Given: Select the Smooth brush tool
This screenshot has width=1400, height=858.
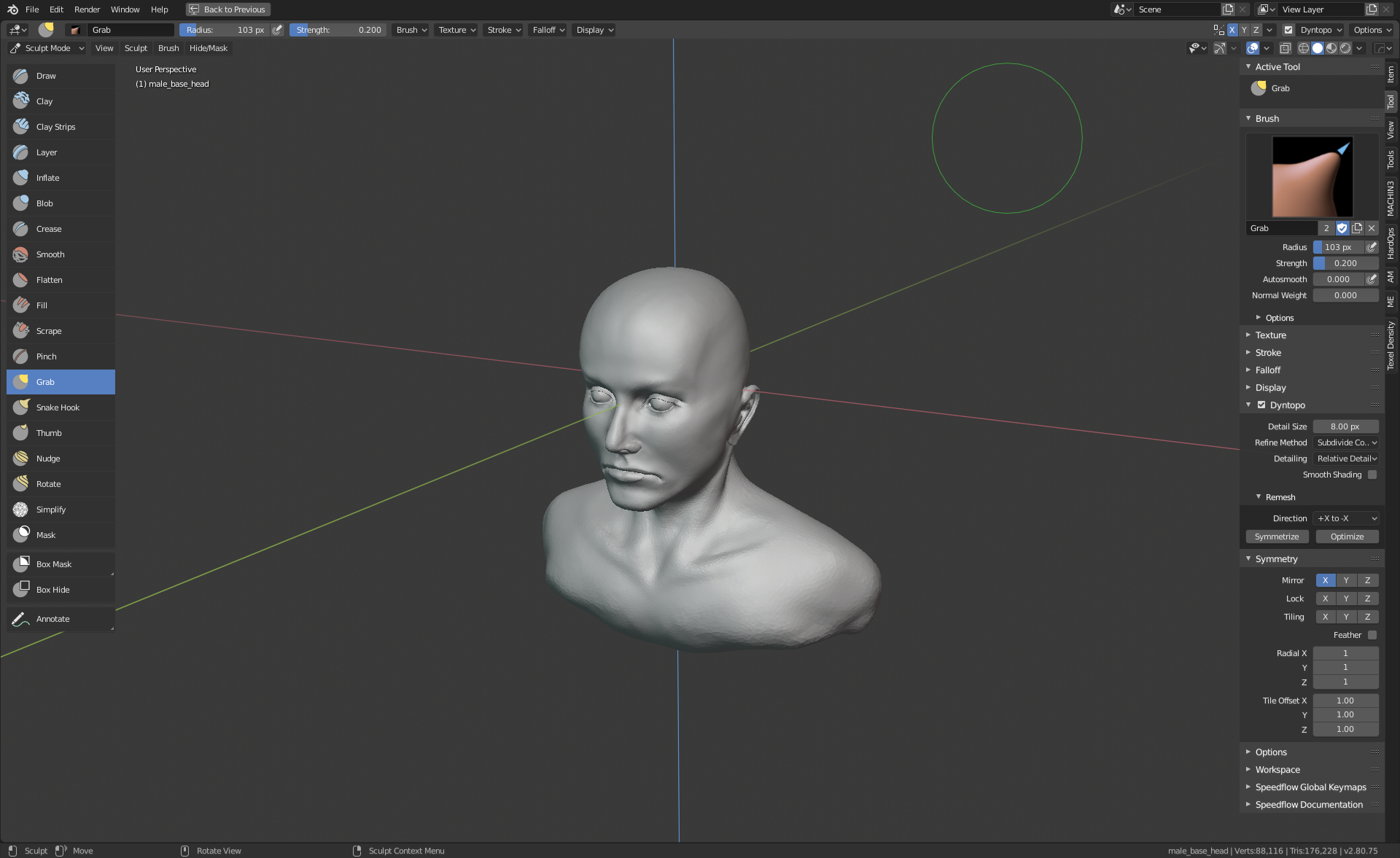Looking at the screenshot, I should (50, 254).
